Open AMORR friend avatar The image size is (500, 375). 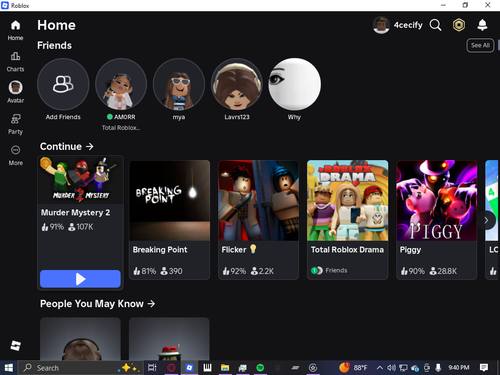[121, 84]
